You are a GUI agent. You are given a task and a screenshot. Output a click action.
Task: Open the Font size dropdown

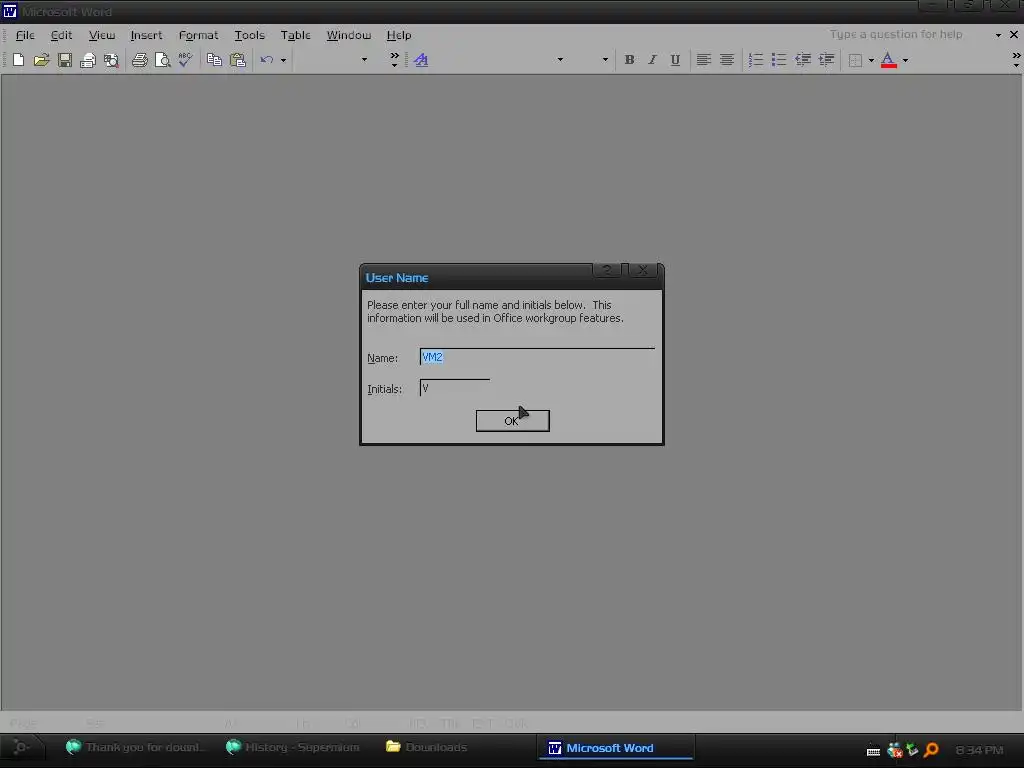(605, 60)
